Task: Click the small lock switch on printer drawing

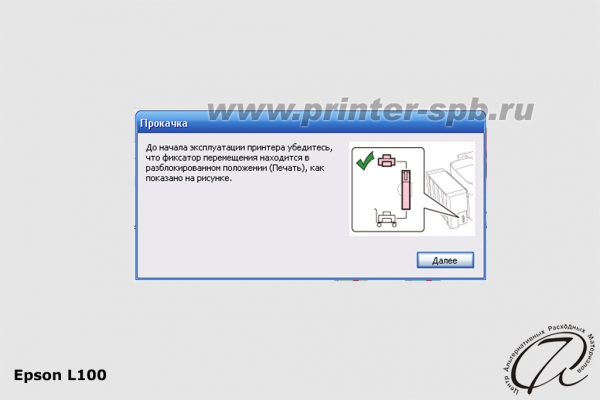Action: (462, 219)
